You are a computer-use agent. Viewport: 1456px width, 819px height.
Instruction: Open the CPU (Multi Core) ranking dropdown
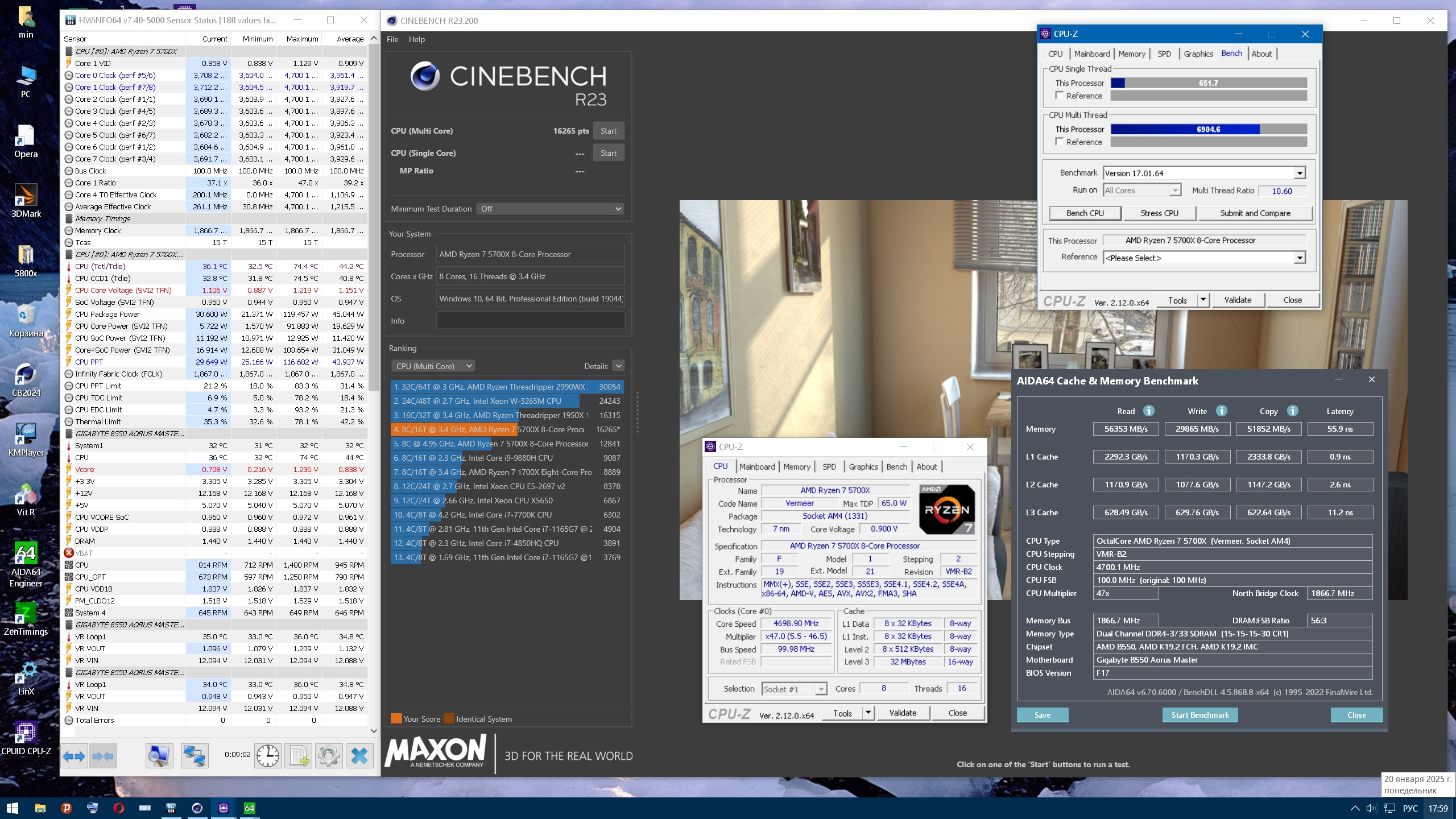[x=433, y=366]
